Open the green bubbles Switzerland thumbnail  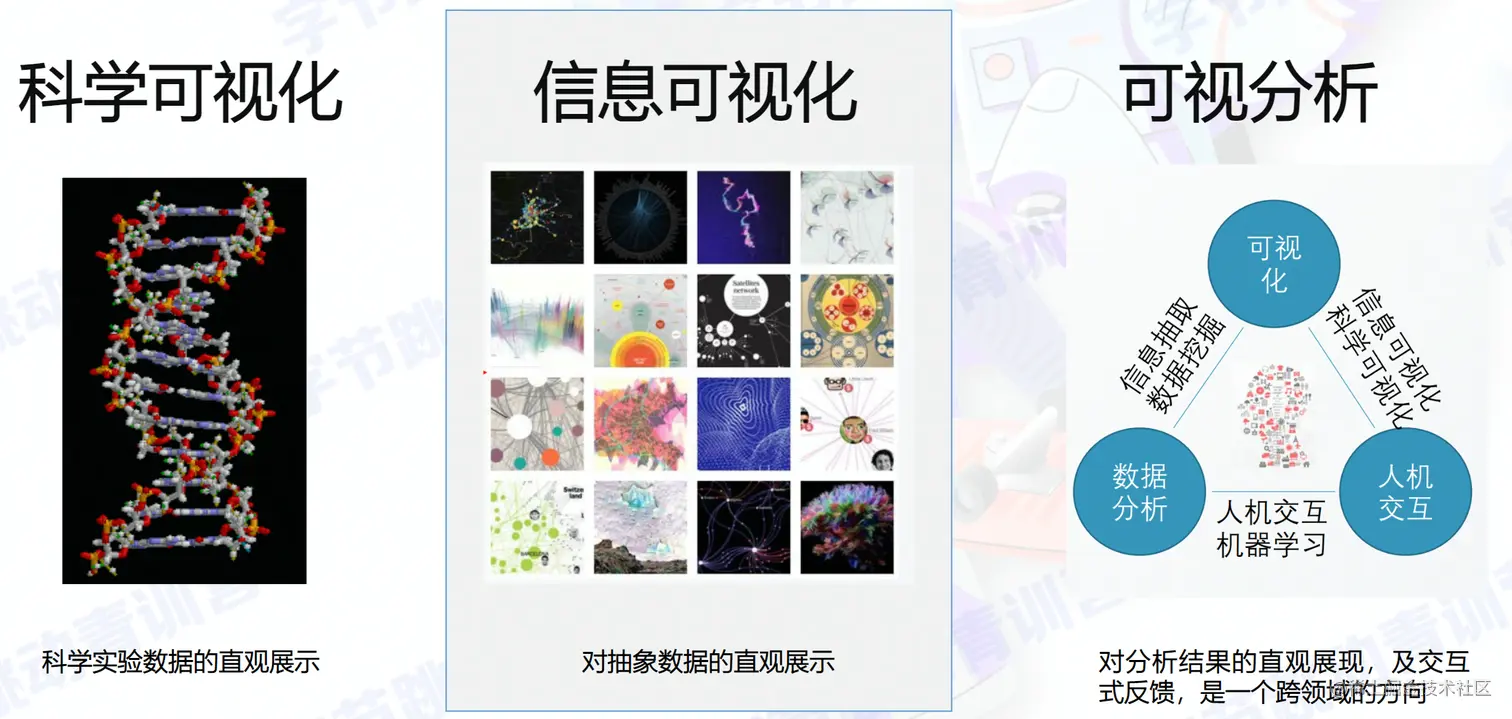pos(537,527)
